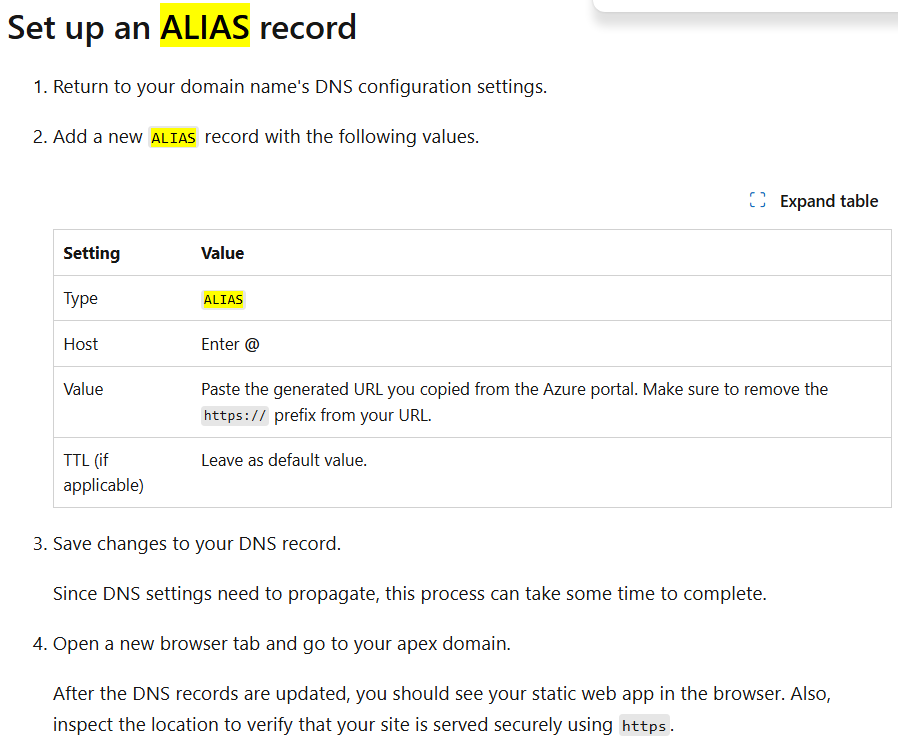Click the ALIAS value in Type row

(x=223, y=299)
